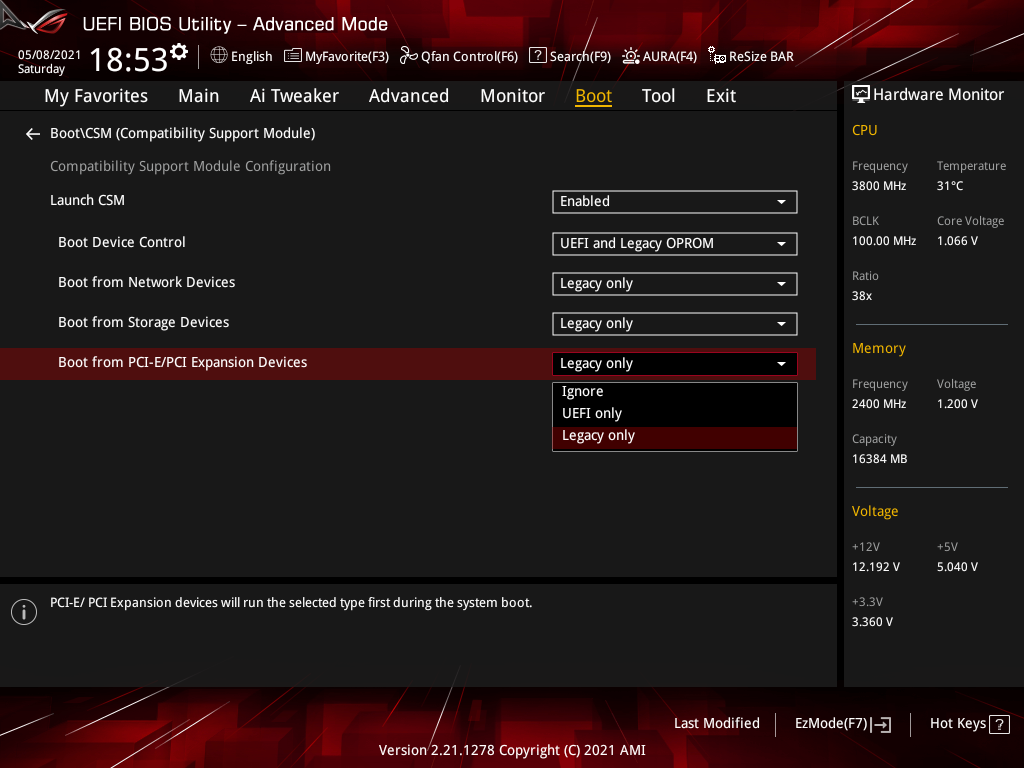Click the 05/08/2021 date
Image resolution: width=1024 pixels, height=768 pixels.
coord(49,55)
